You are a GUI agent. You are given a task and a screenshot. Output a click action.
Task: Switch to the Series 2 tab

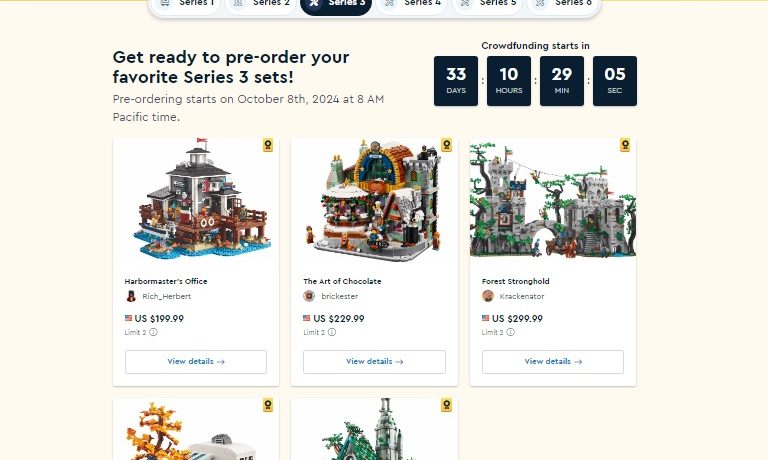262,4
